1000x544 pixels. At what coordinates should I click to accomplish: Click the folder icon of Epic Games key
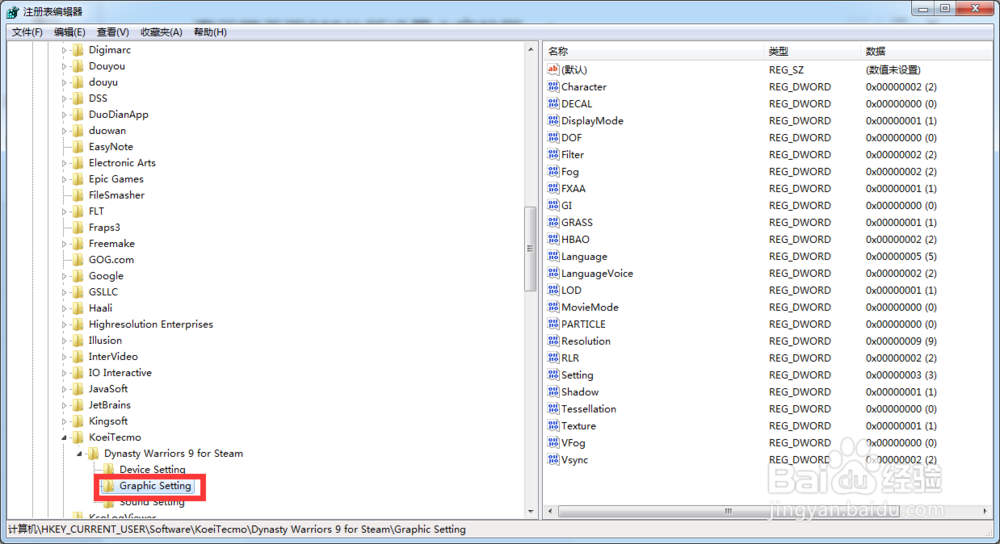(78, 179)
